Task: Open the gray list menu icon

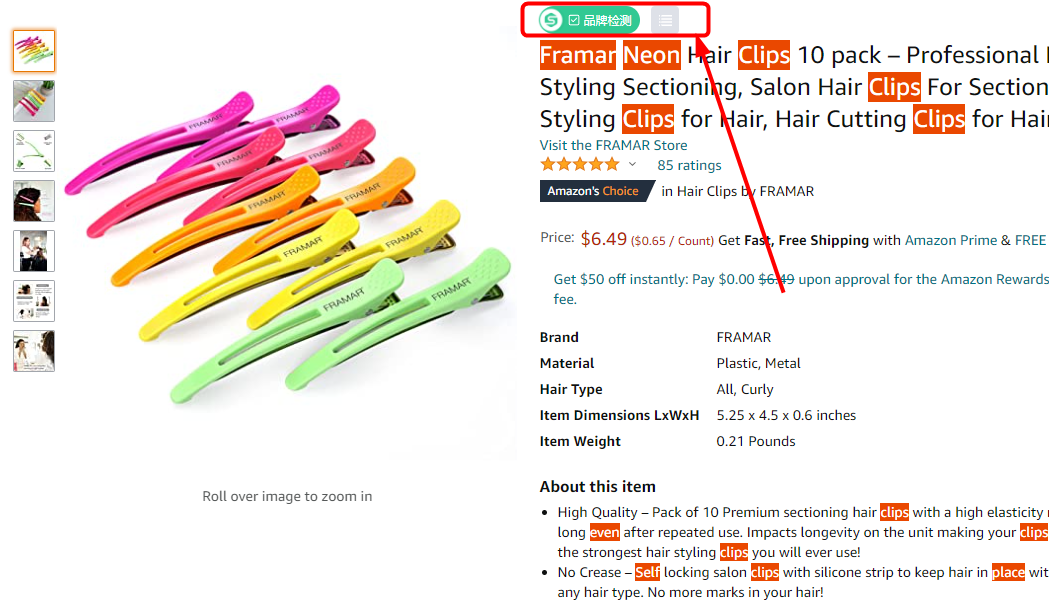Action: tap(665, 21)
